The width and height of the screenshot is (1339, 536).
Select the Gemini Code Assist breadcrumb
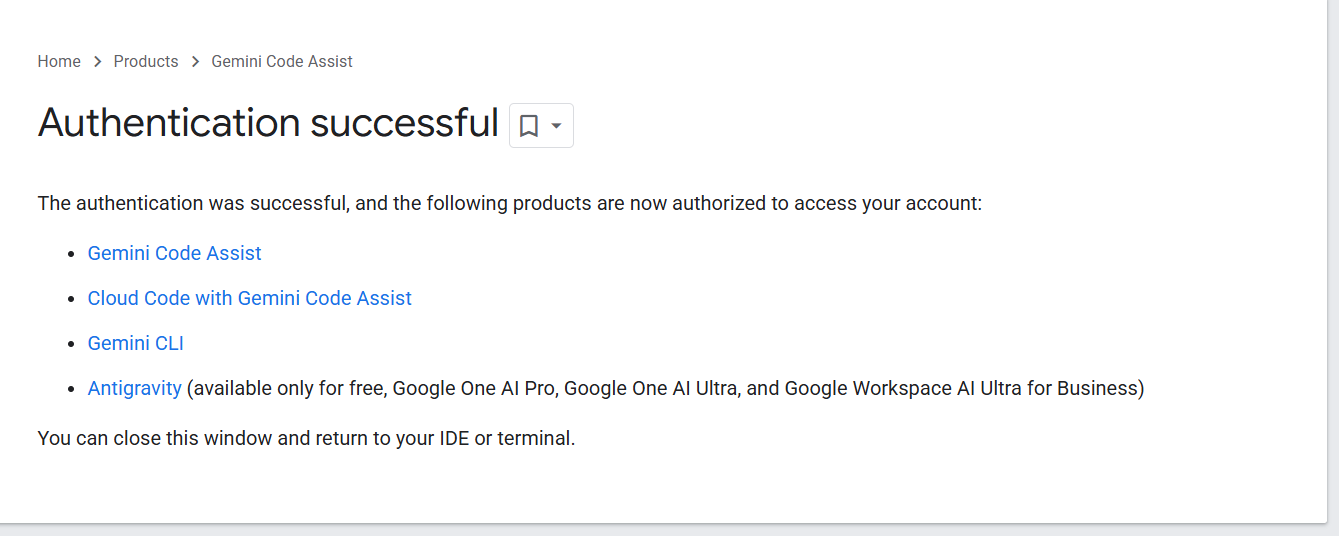(x=282, y=62)
